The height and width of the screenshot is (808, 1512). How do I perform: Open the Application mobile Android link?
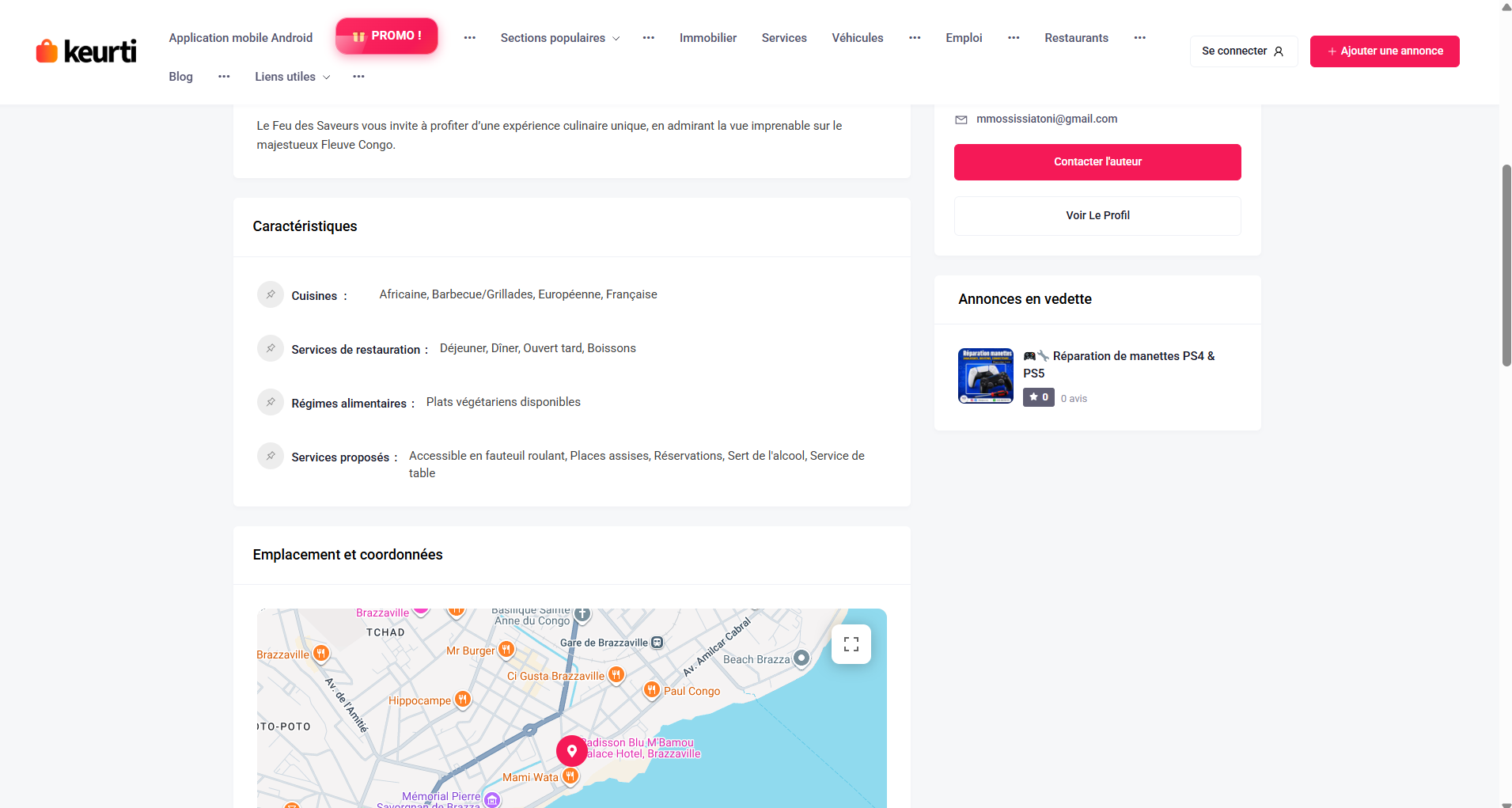pyautogui.click(x=241, y=38)
